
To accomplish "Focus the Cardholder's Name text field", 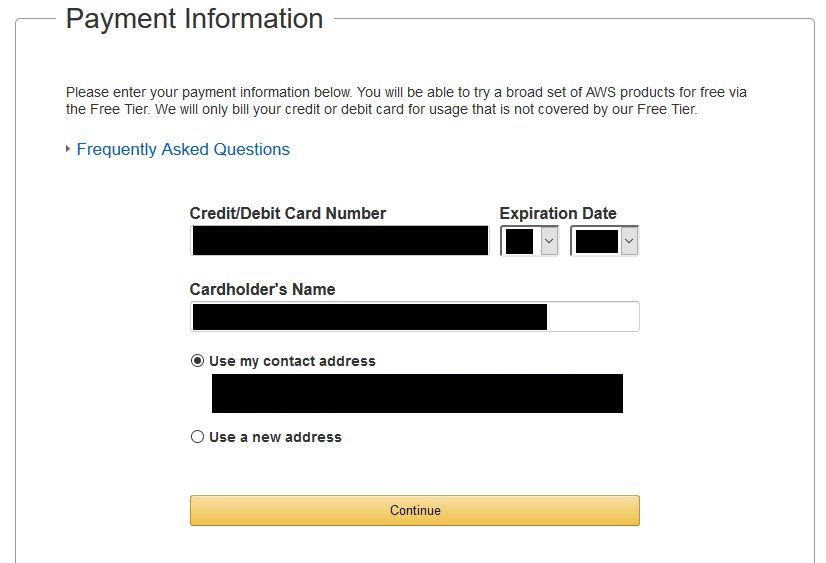I will pyautogui.click(x=414, y=317).
